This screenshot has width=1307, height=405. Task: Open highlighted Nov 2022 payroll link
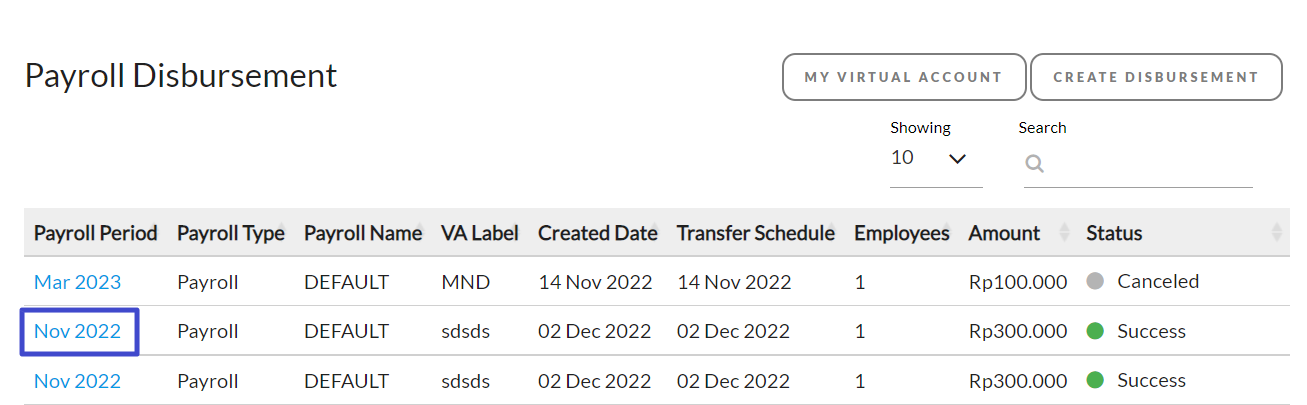point(77,331)
